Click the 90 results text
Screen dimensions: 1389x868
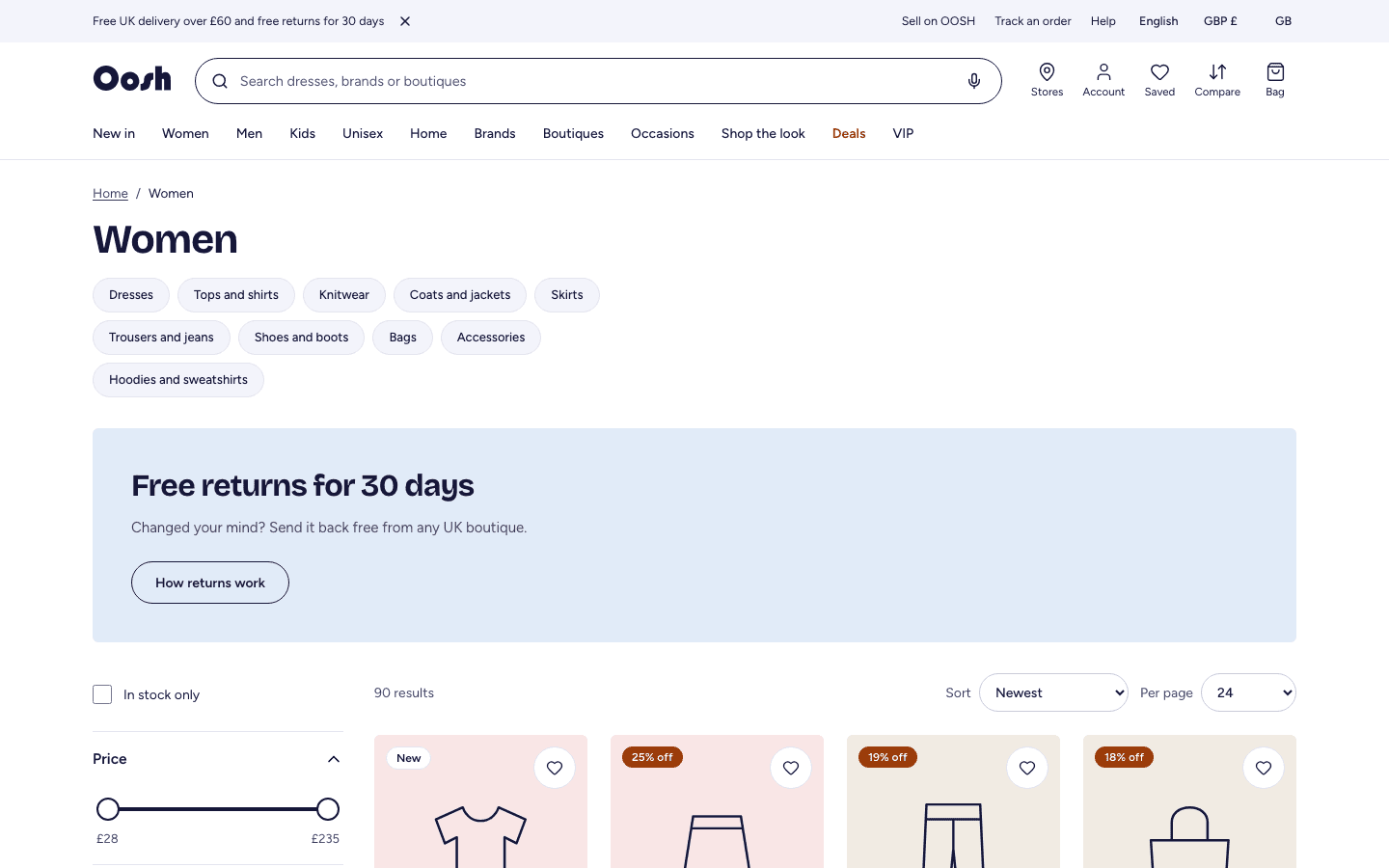click(404, 692)
